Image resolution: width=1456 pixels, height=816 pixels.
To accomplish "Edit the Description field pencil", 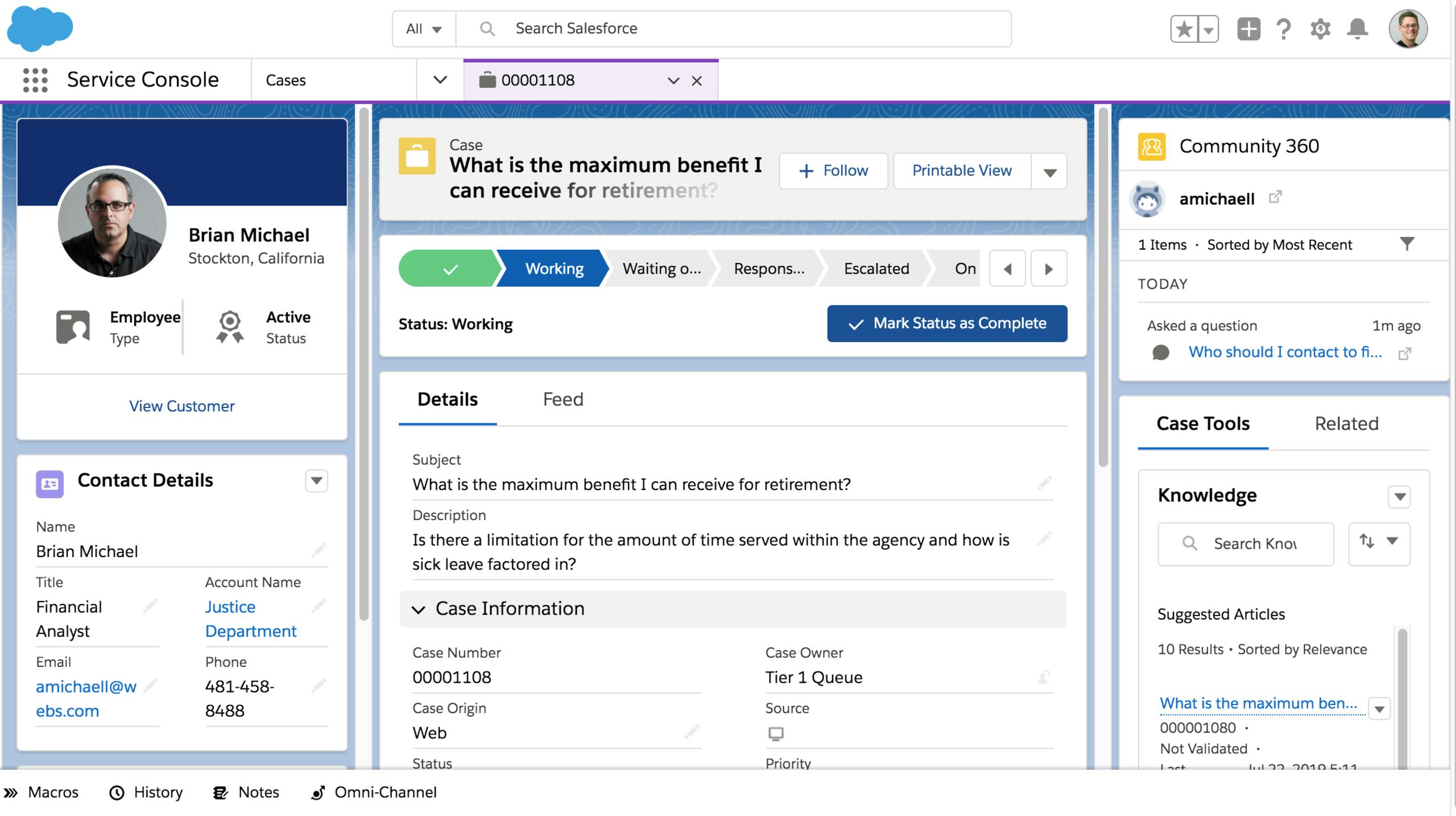I will coord(1044,539).
